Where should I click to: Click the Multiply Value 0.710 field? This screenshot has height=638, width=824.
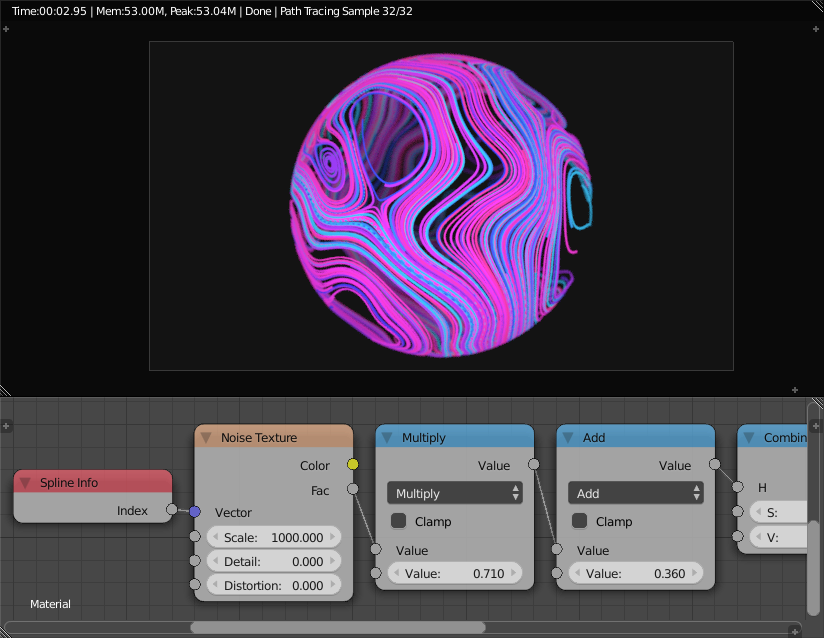tap(455, 573)
